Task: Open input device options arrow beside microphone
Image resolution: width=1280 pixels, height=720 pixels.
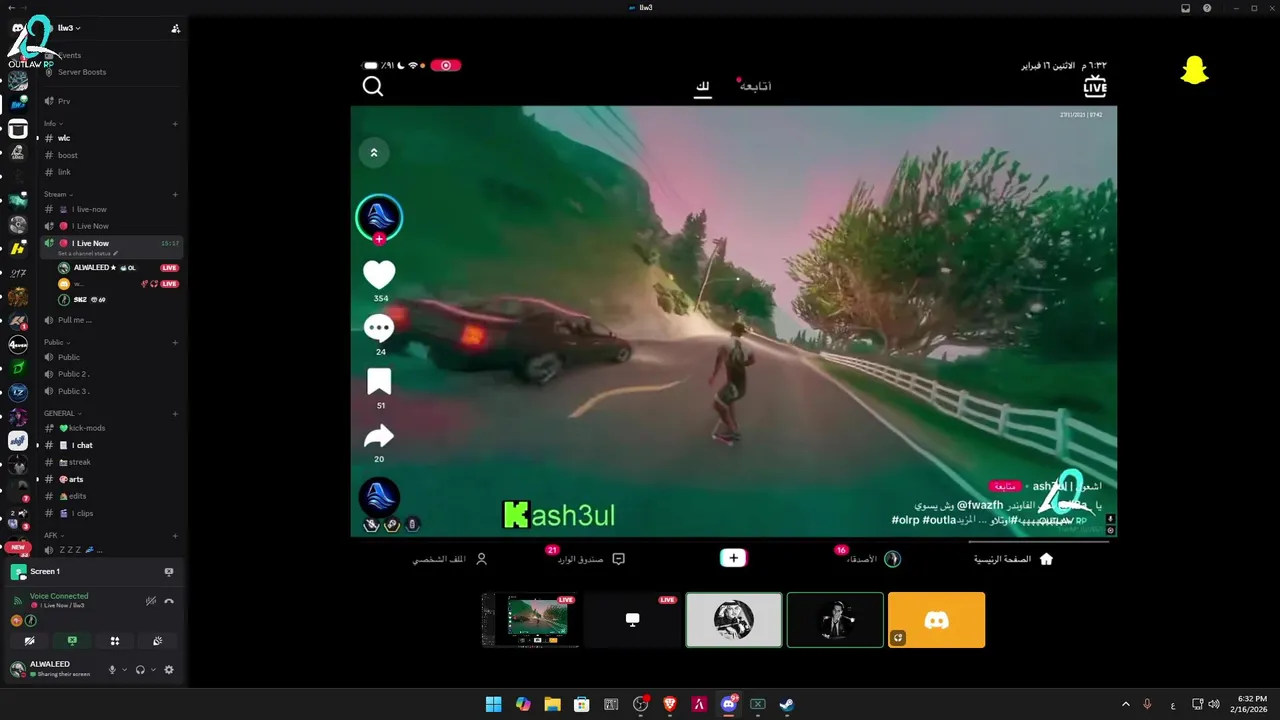Action: (x=124, y=670)
